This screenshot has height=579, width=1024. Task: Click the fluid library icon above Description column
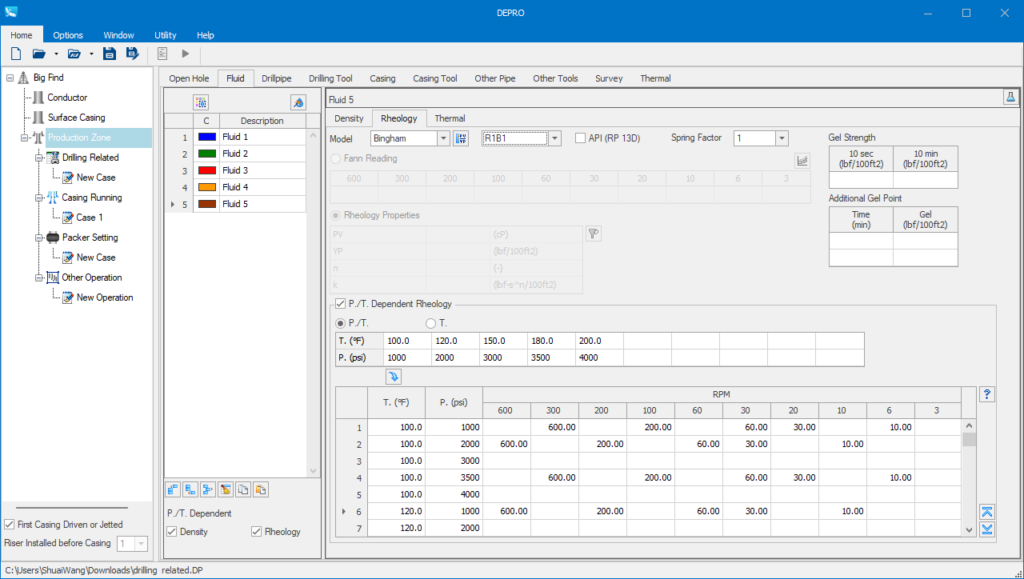[x=298, y=102]
